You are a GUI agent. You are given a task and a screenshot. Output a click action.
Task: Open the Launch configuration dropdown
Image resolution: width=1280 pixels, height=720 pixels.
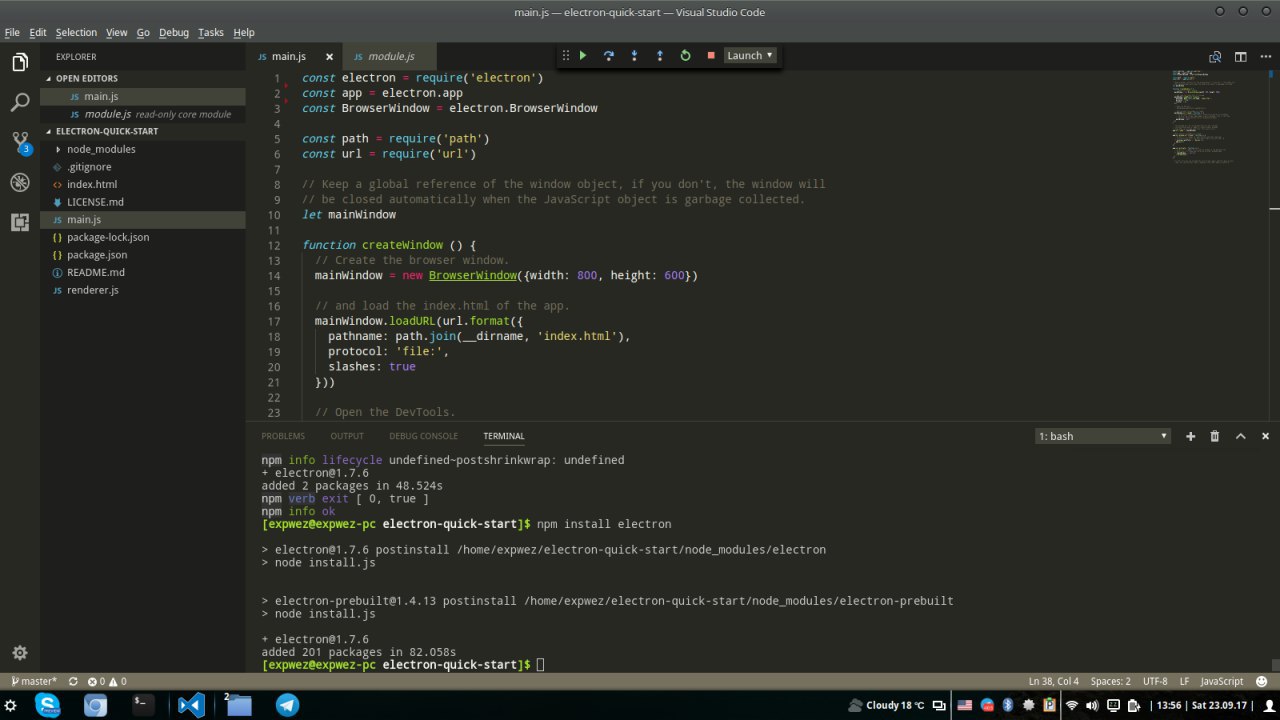(x=749, y=56)
